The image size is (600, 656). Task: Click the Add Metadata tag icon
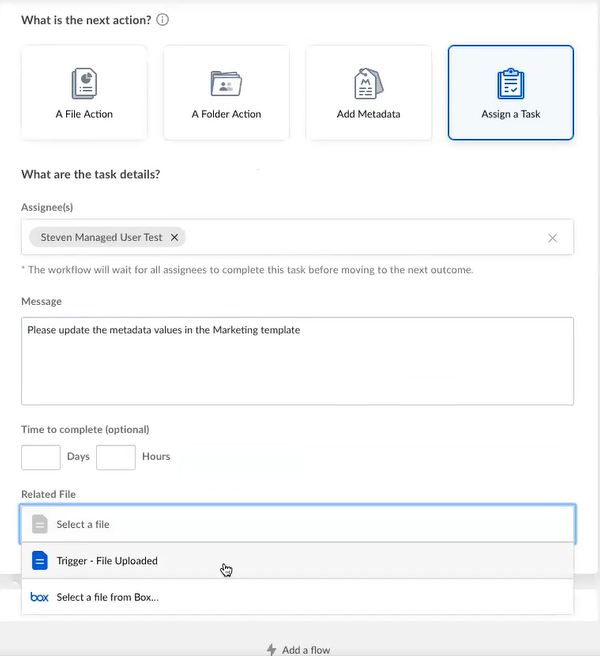[x=369, y=84]
